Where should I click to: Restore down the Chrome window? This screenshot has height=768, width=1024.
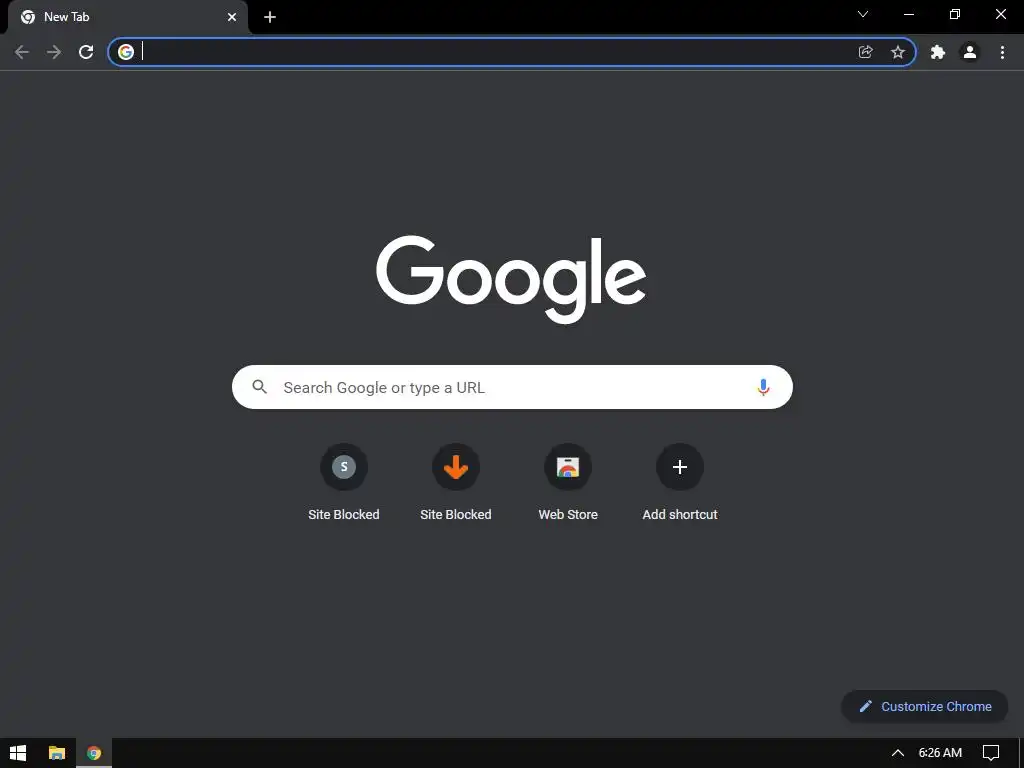[x=955, y=14]
